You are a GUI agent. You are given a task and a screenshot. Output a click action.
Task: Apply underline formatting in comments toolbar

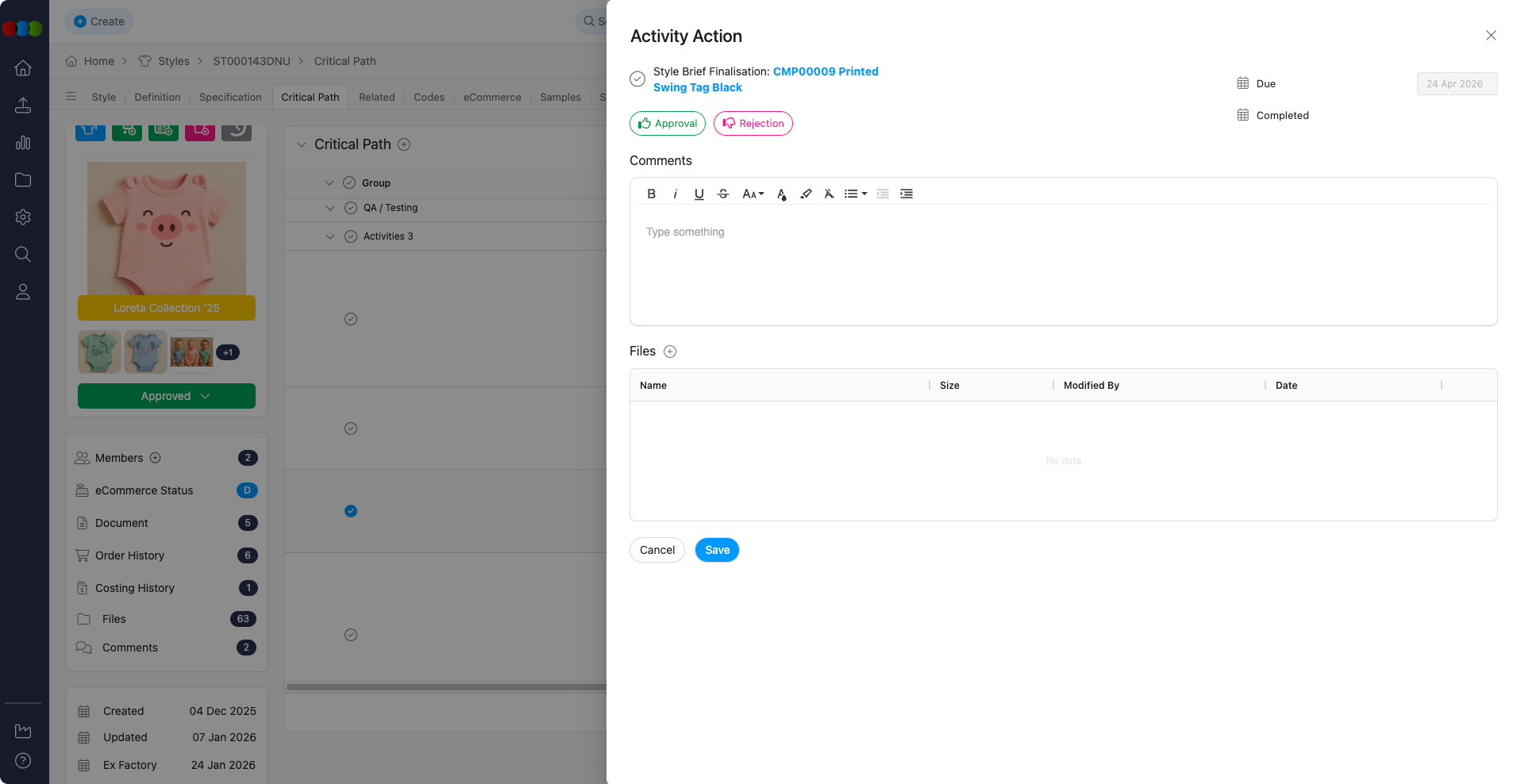click(699, 194)
